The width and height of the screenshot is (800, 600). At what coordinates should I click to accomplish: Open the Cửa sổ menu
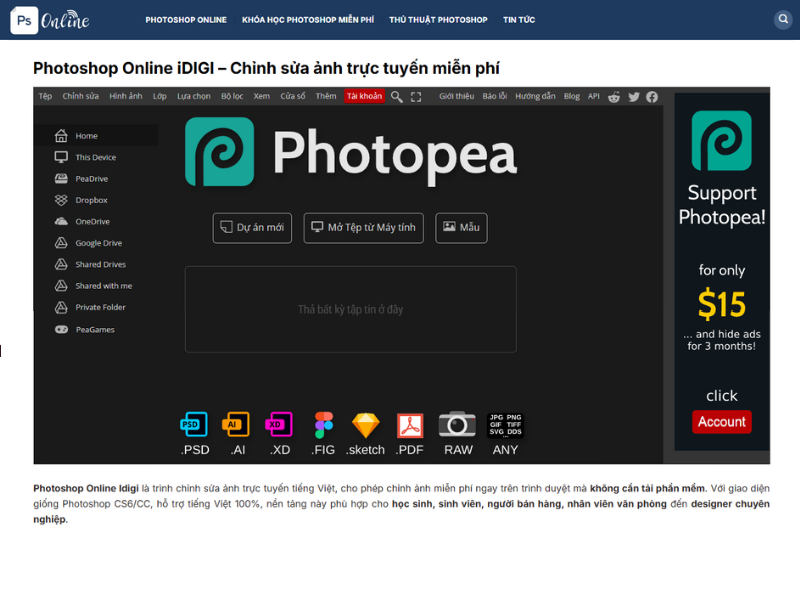point(293,96)
